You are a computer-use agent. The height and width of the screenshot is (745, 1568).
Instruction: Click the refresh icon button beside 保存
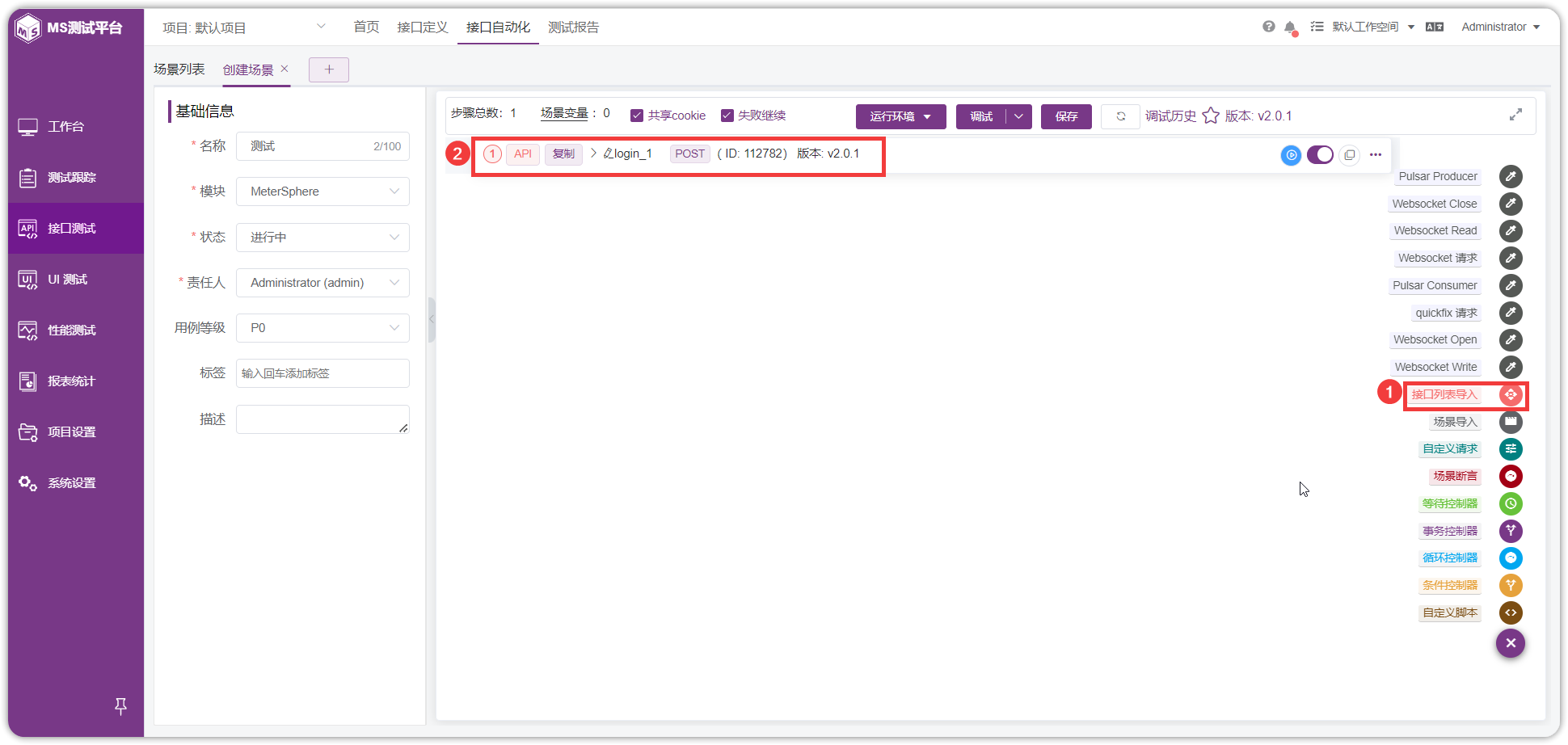1121,116
